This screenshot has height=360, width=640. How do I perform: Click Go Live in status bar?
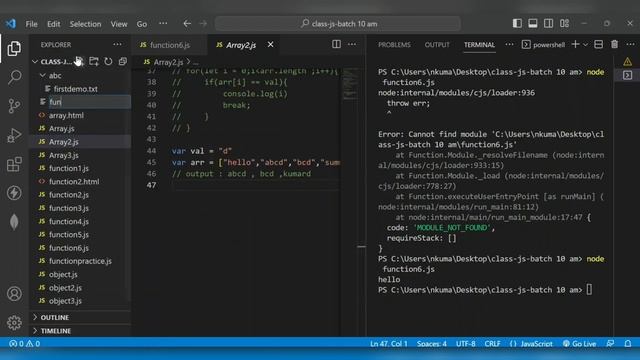click(x=579, y=344)
